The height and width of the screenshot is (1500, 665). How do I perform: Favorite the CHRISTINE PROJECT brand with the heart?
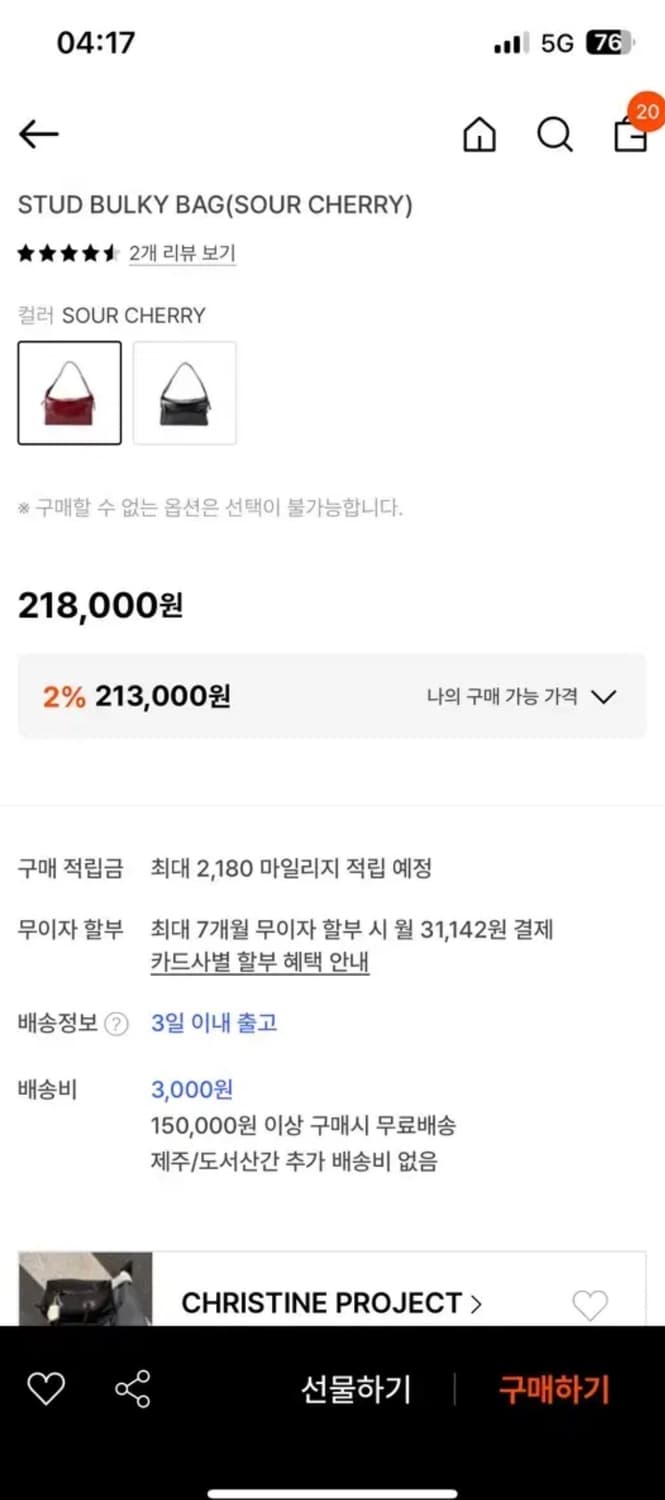click(x=588, y=1305)
